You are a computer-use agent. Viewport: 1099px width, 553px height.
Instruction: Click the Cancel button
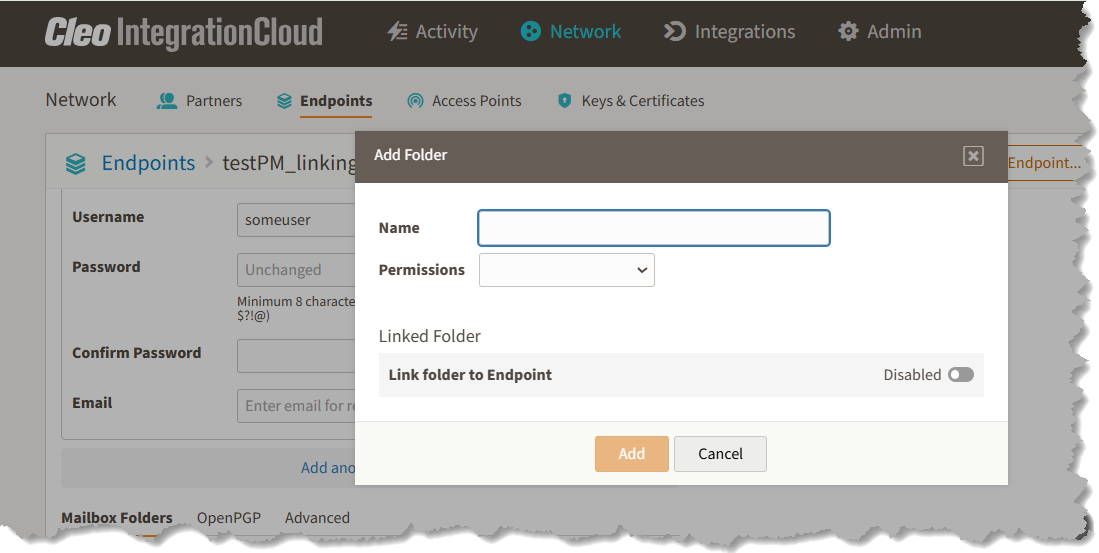click(720, 453)
